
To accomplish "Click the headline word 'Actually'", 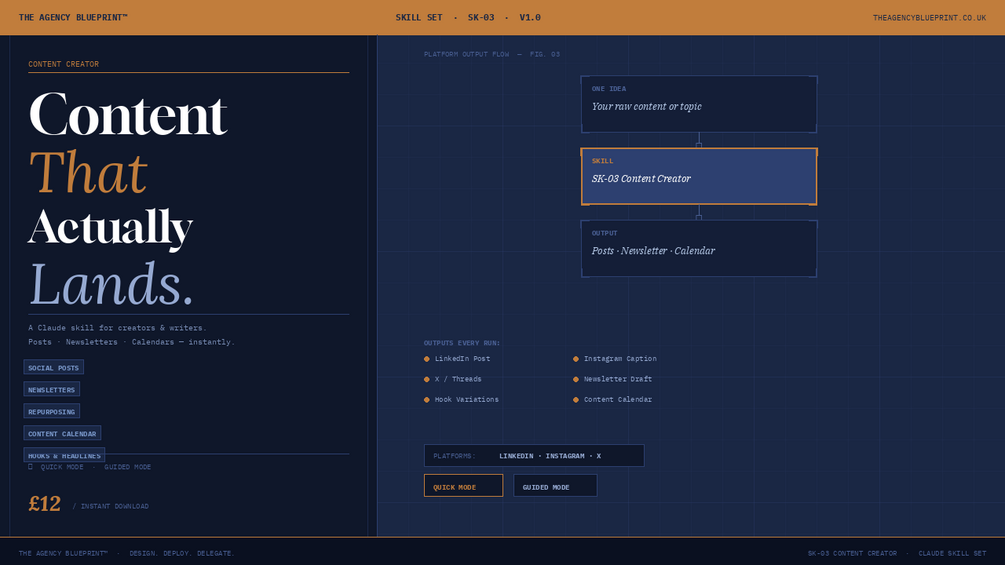I will 110,228.
